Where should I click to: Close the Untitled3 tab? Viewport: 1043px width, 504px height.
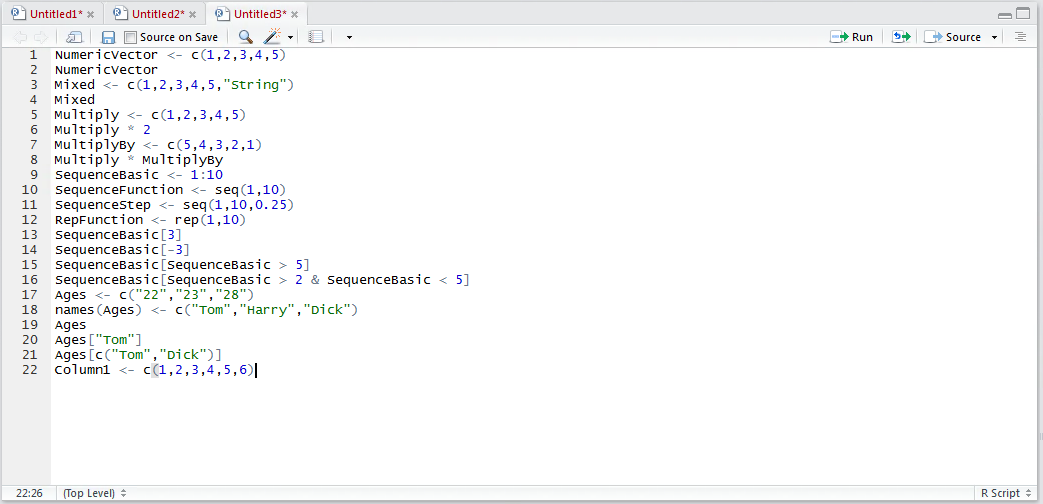[295, 15]
